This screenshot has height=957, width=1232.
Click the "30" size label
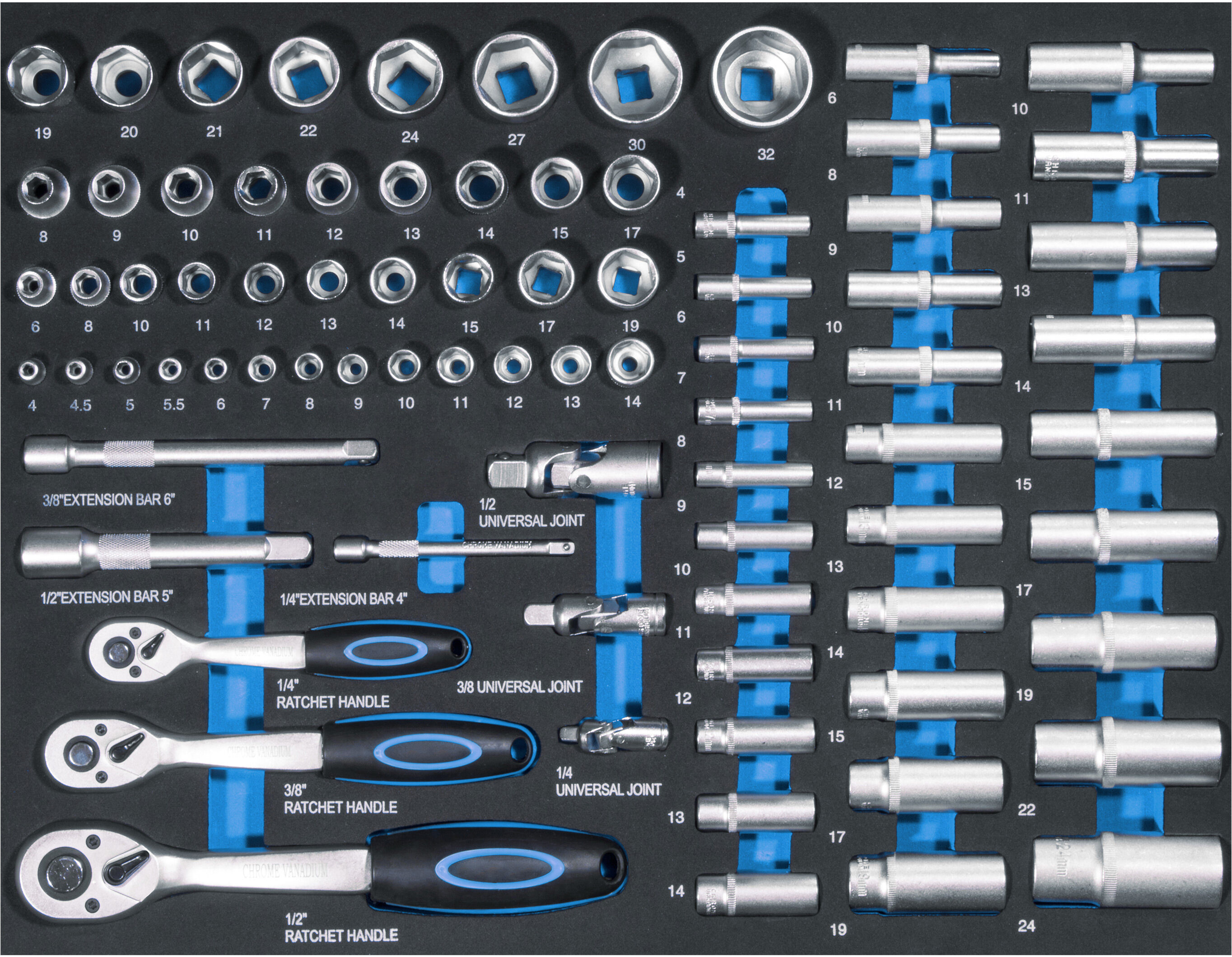tap(637, 145)
